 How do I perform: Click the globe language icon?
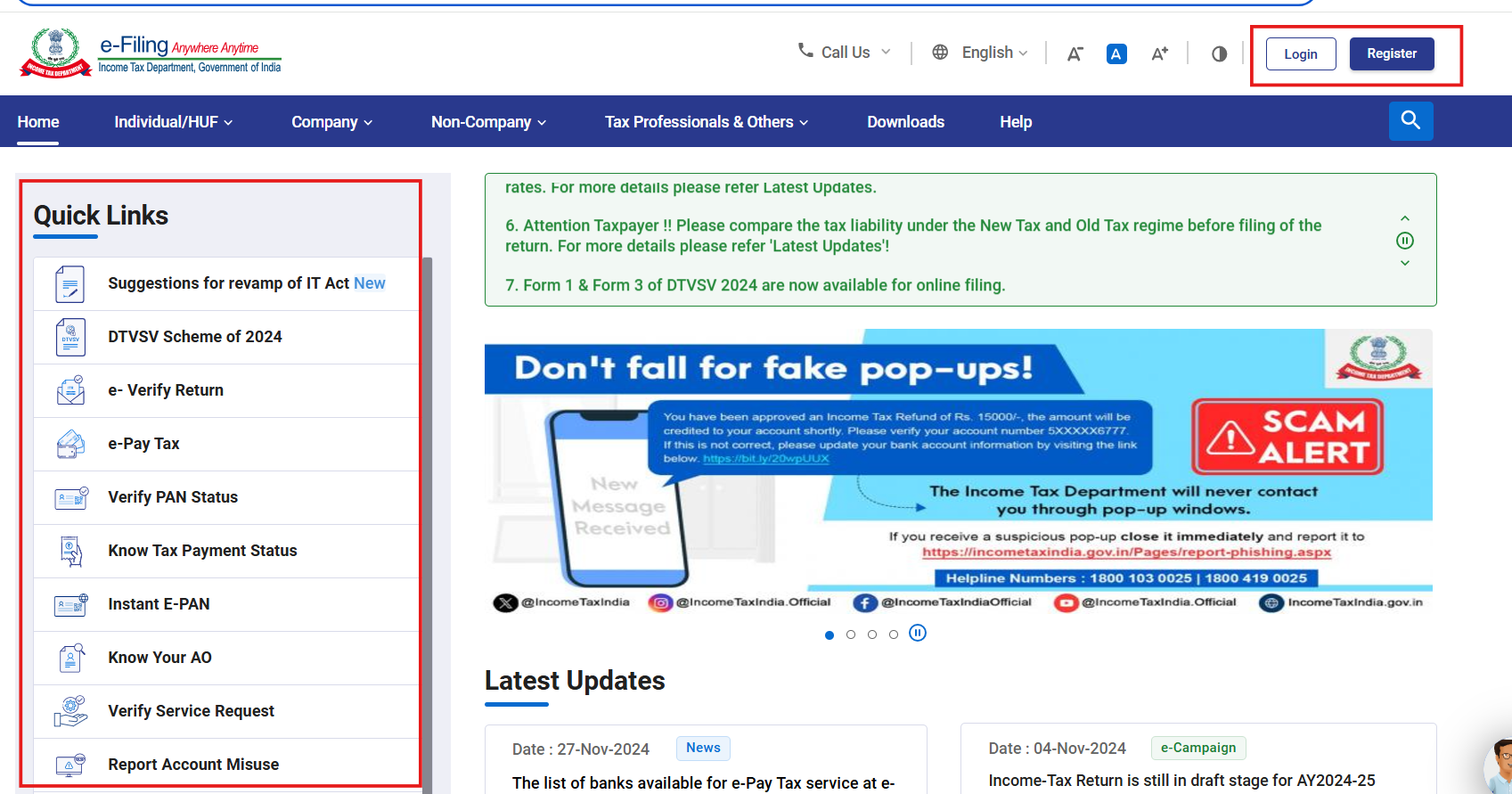[x=940, y=53]
